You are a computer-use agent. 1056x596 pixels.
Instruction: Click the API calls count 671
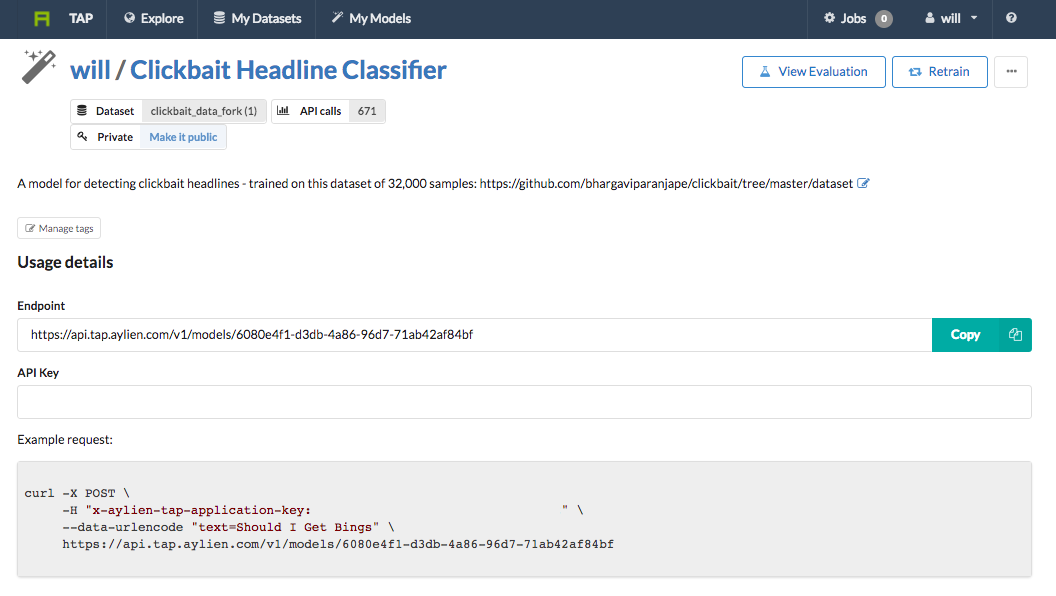(367, 111)
